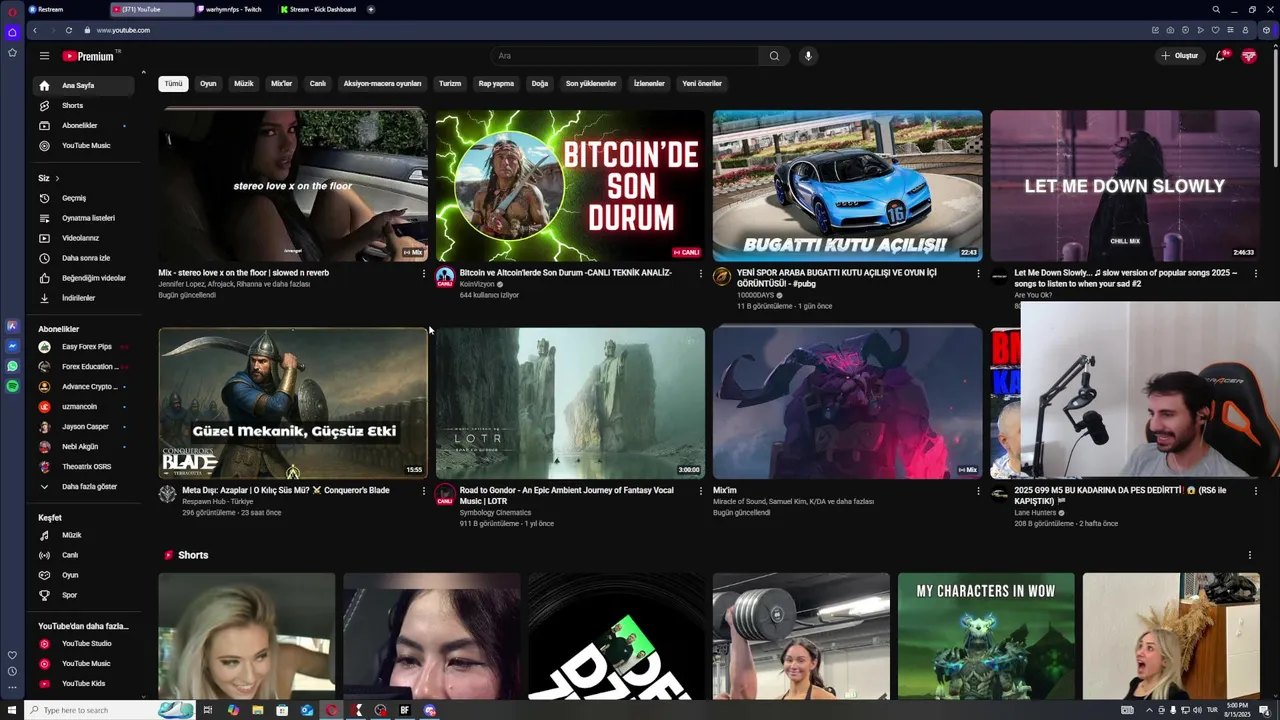Expand the Siz section chevron
1280x720 pixels.
(x=57, y=178)
